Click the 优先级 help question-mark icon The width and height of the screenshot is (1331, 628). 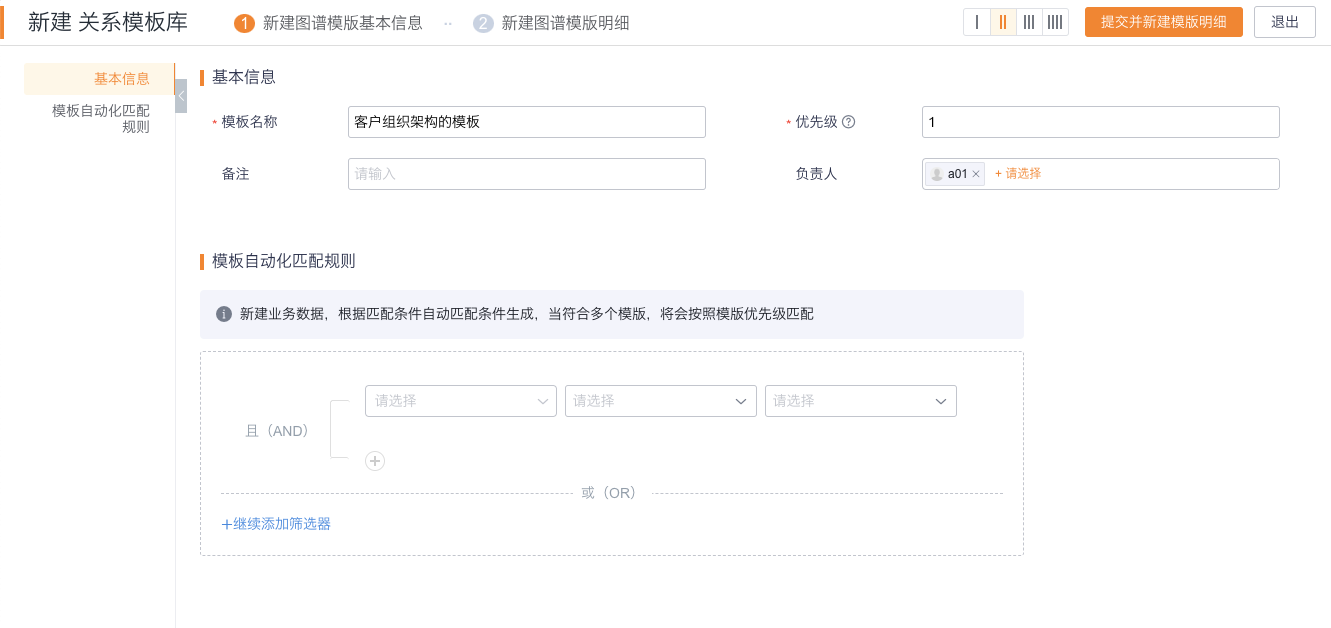click(848, 122)
